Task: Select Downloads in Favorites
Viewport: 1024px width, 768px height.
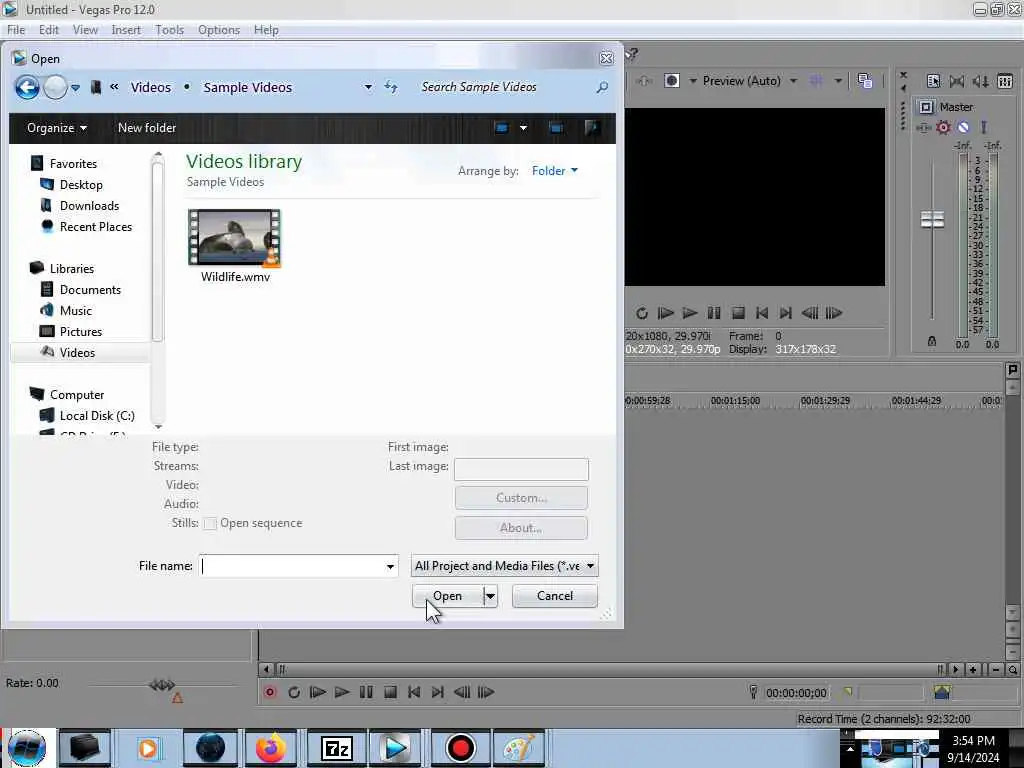Action: tap(89, 206)
